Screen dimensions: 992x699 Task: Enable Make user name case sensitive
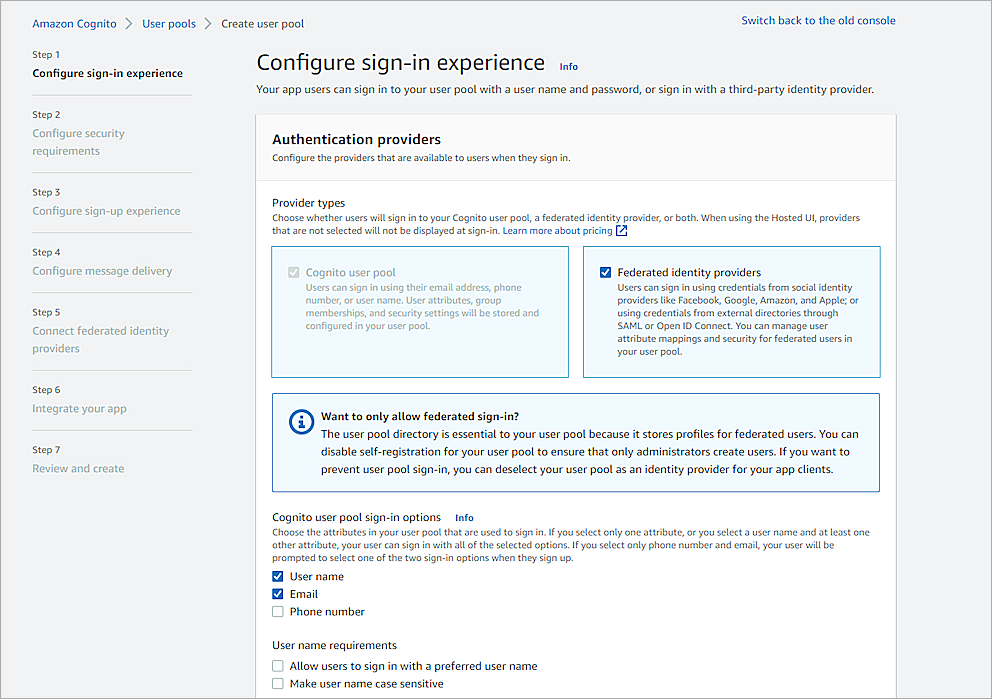[x=277, y=683]
